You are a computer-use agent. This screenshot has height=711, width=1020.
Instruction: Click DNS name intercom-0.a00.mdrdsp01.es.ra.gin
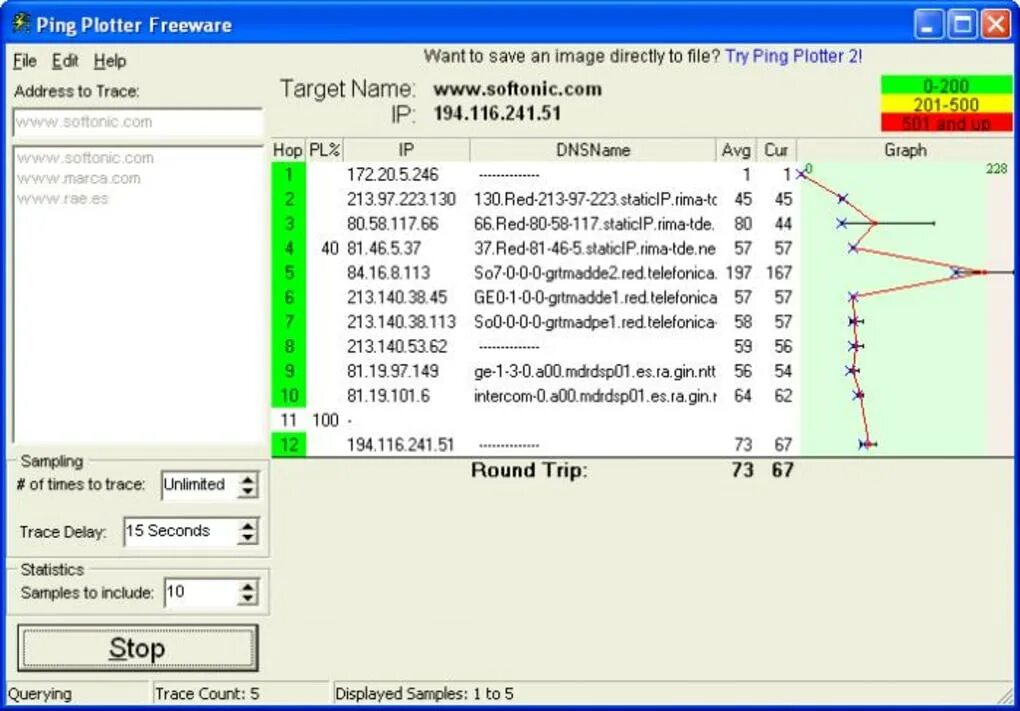click(595, 396)
